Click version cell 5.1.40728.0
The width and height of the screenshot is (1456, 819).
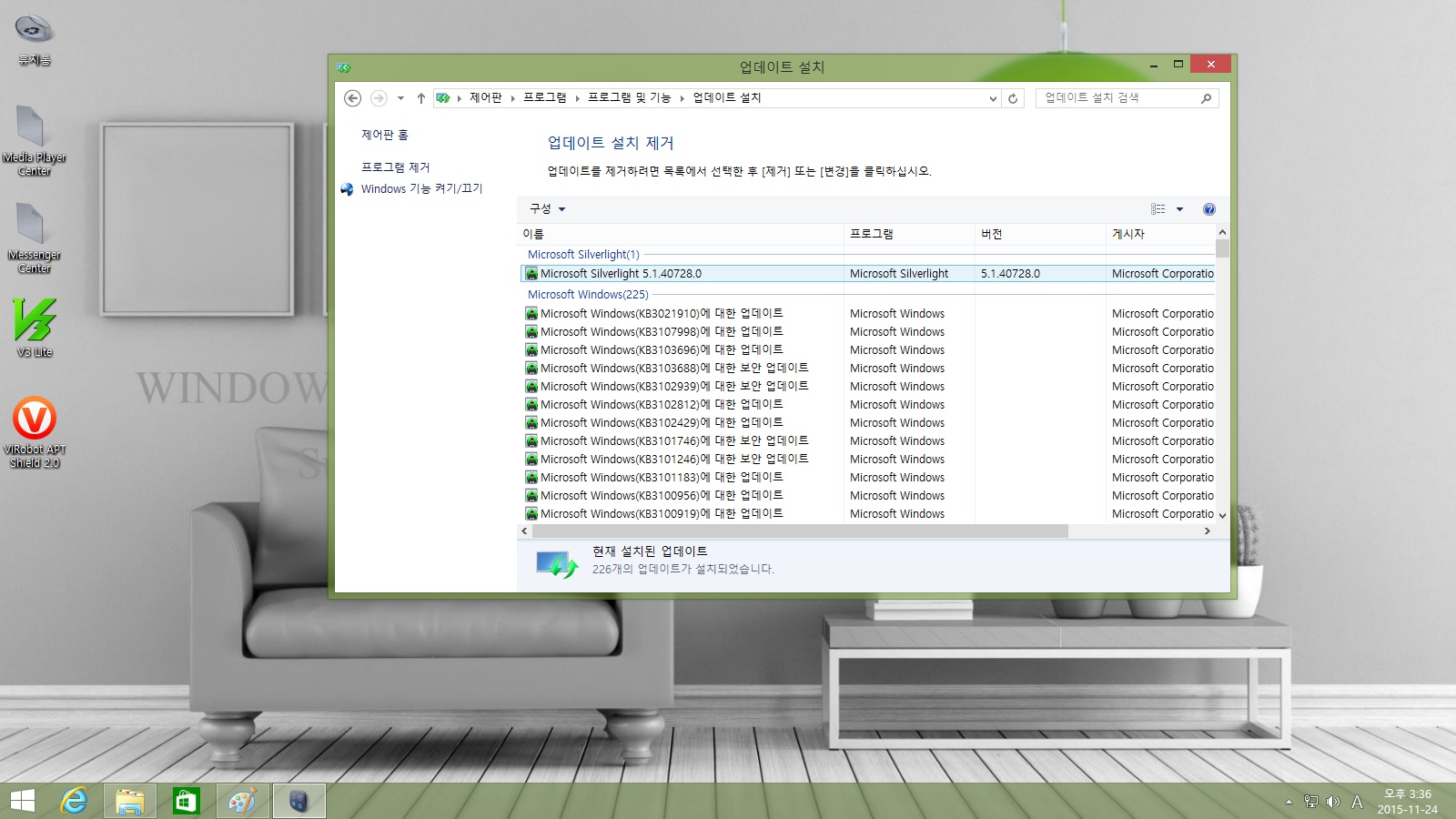point(1010,274)
